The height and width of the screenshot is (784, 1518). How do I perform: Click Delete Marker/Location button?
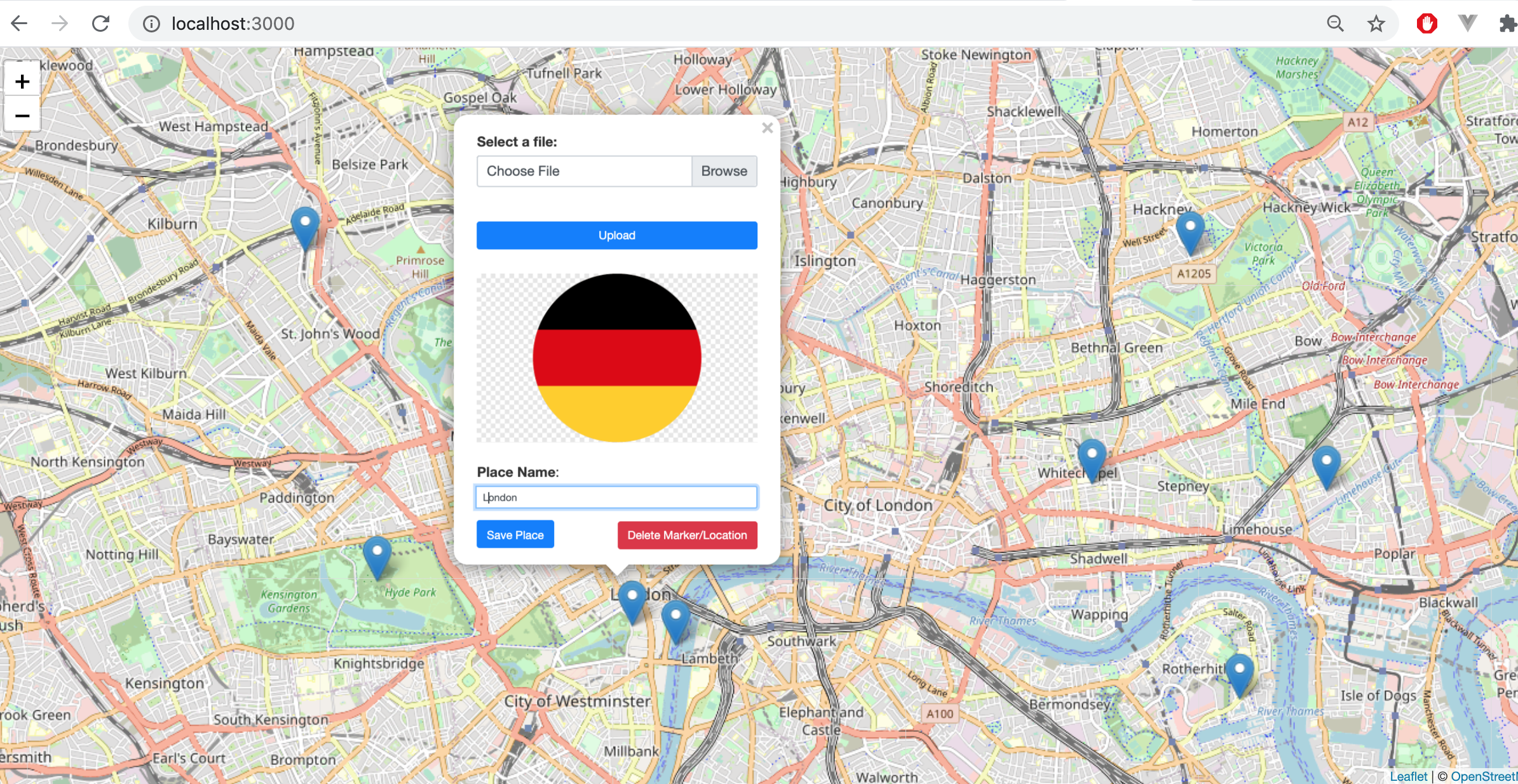pyautogui.click(x=687, y=535)
